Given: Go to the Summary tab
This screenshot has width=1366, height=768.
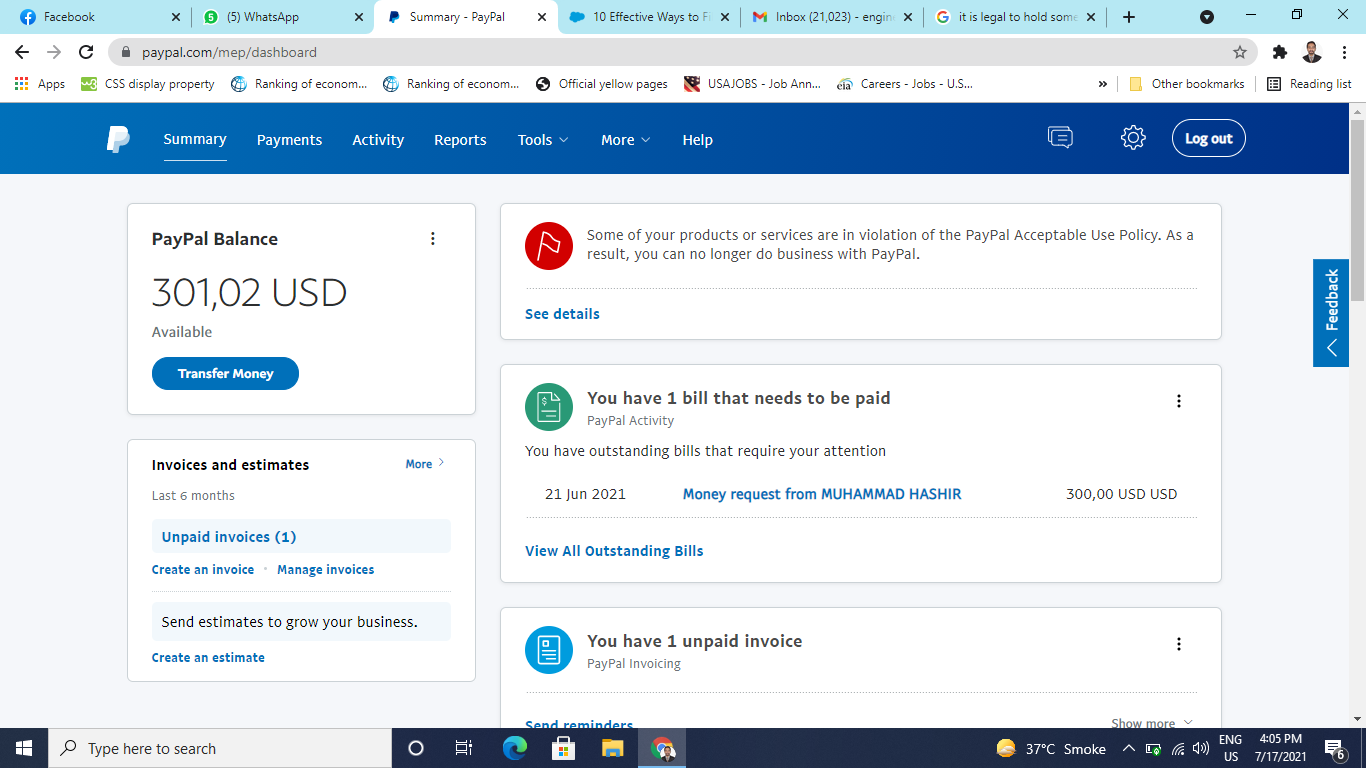Looking at the screenshot, I should coord(195,139).
